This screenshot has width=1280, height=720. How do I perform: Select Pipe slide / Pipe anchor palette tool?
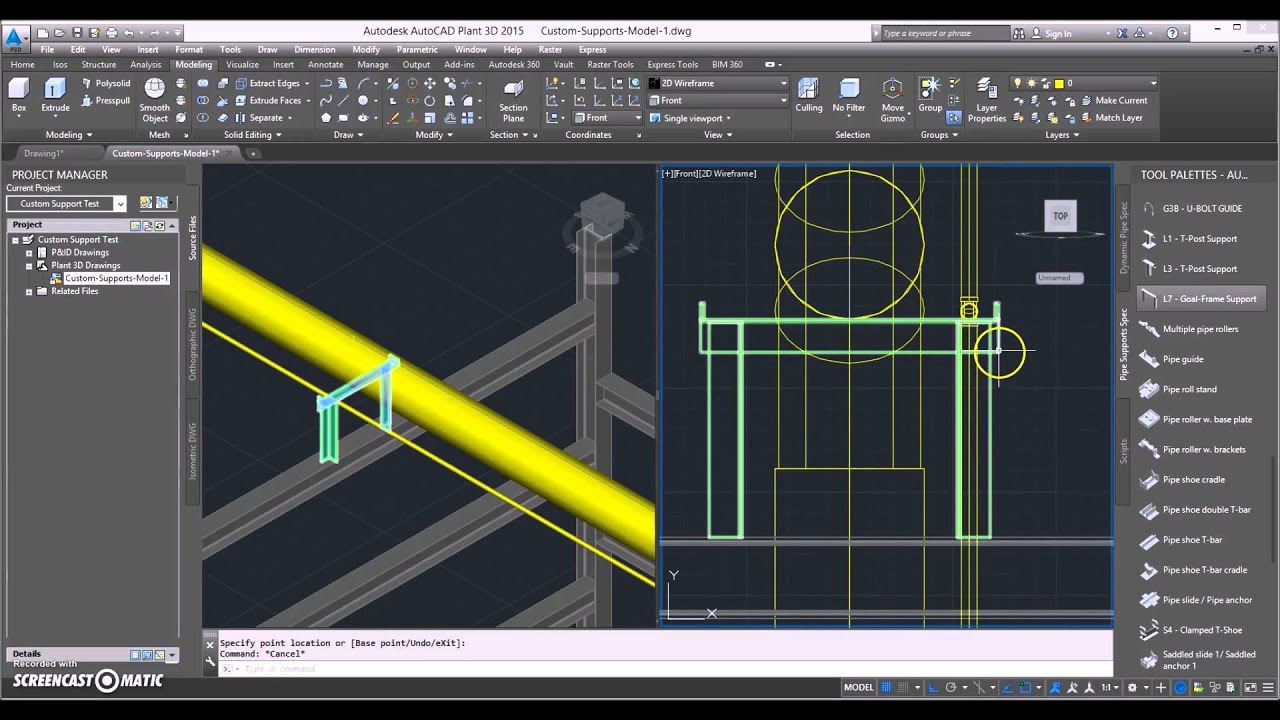(1207, 600)
